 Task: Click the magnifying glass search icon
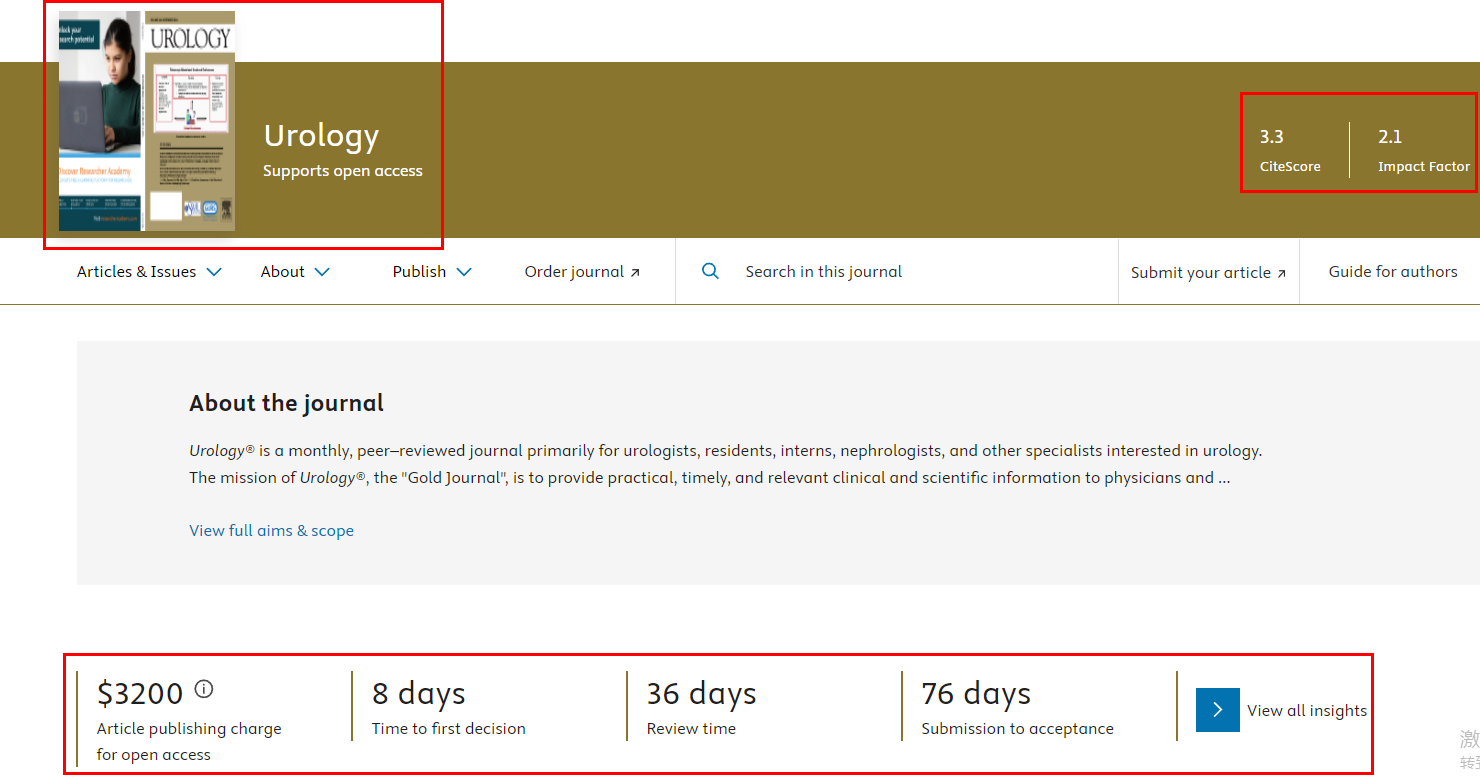pos(710,271)
